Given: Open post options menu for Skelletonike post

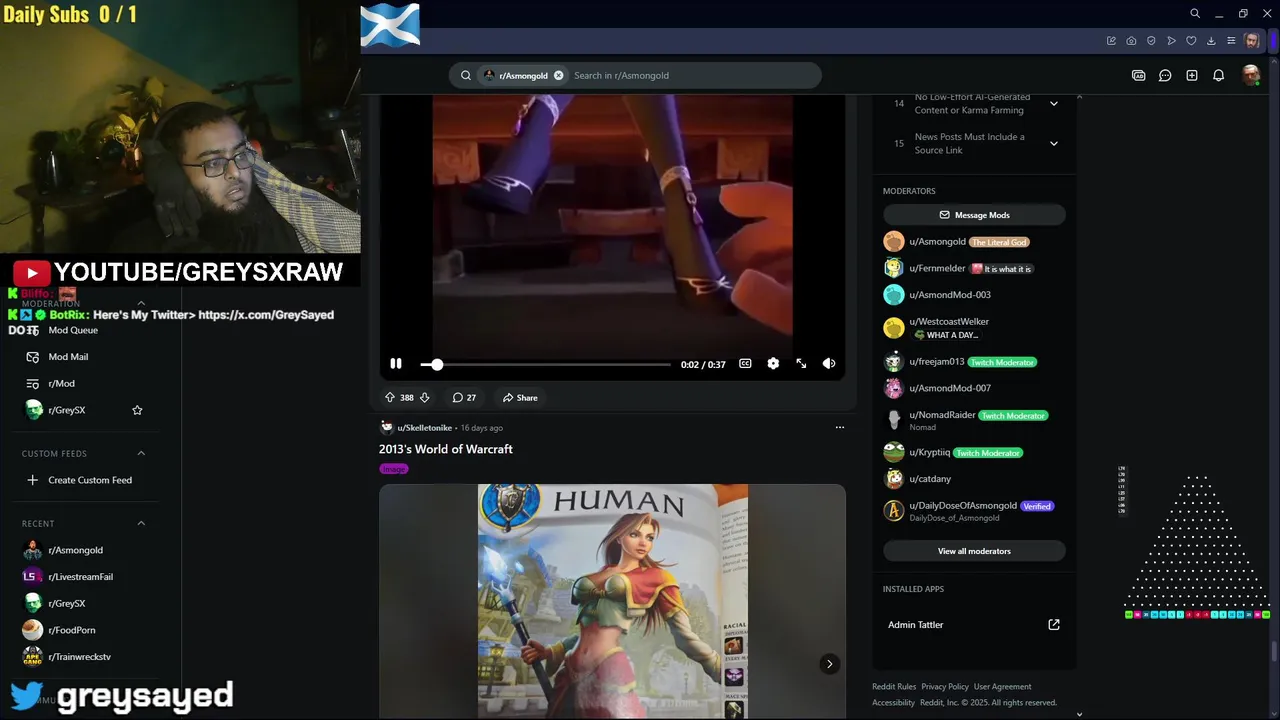Looking at the screenshot, I should [840, 427].
